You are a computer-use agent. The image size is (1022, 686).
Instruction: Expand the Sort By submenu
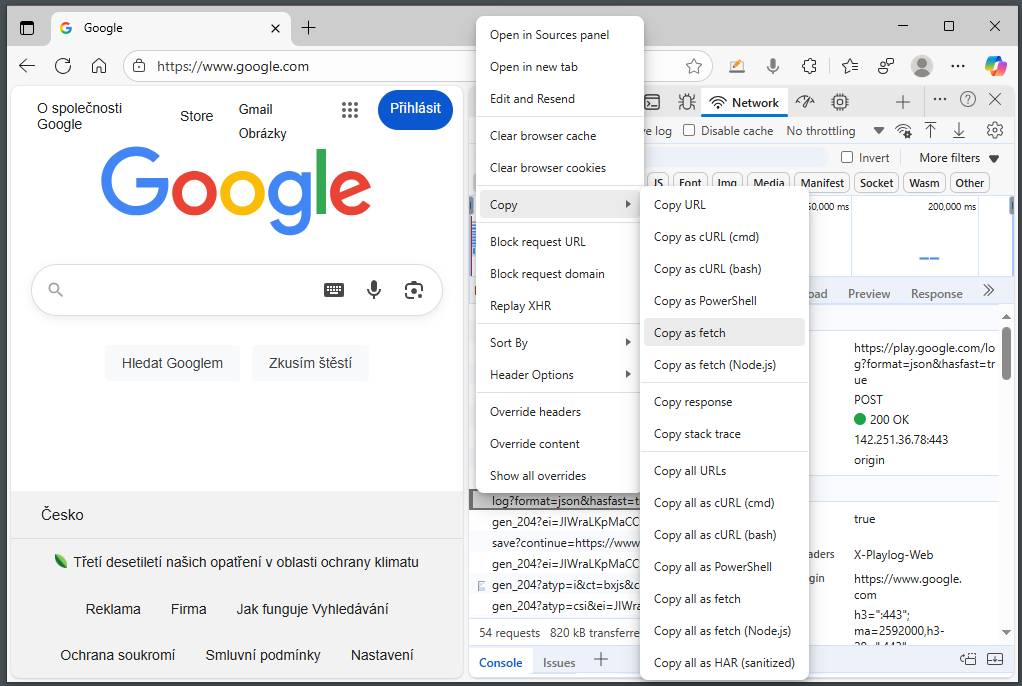click(x=559, y=343)
